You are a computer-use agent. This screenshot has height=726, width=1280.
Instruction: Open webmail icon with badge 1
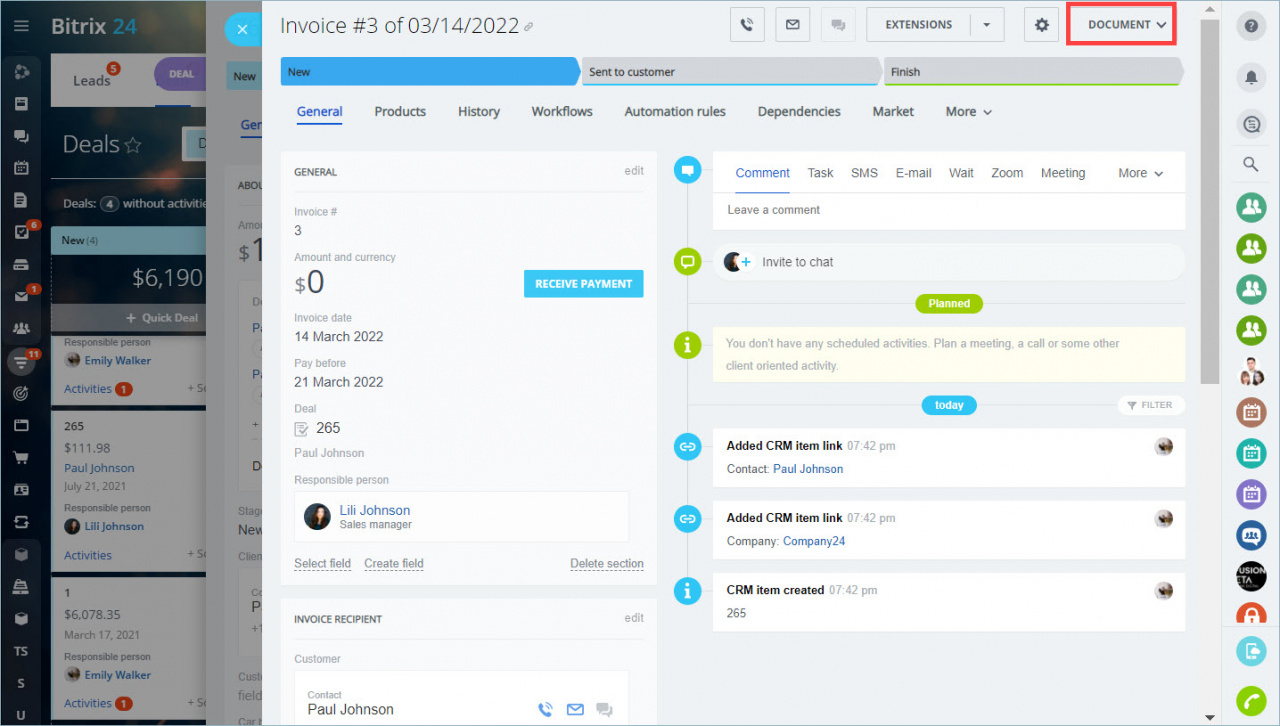21,297
